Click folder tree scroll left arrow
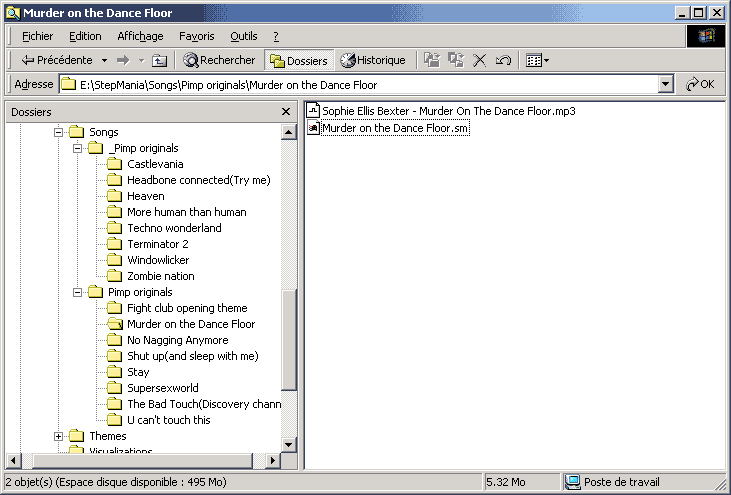The image size is (731, 495). (x=13, y=461)
